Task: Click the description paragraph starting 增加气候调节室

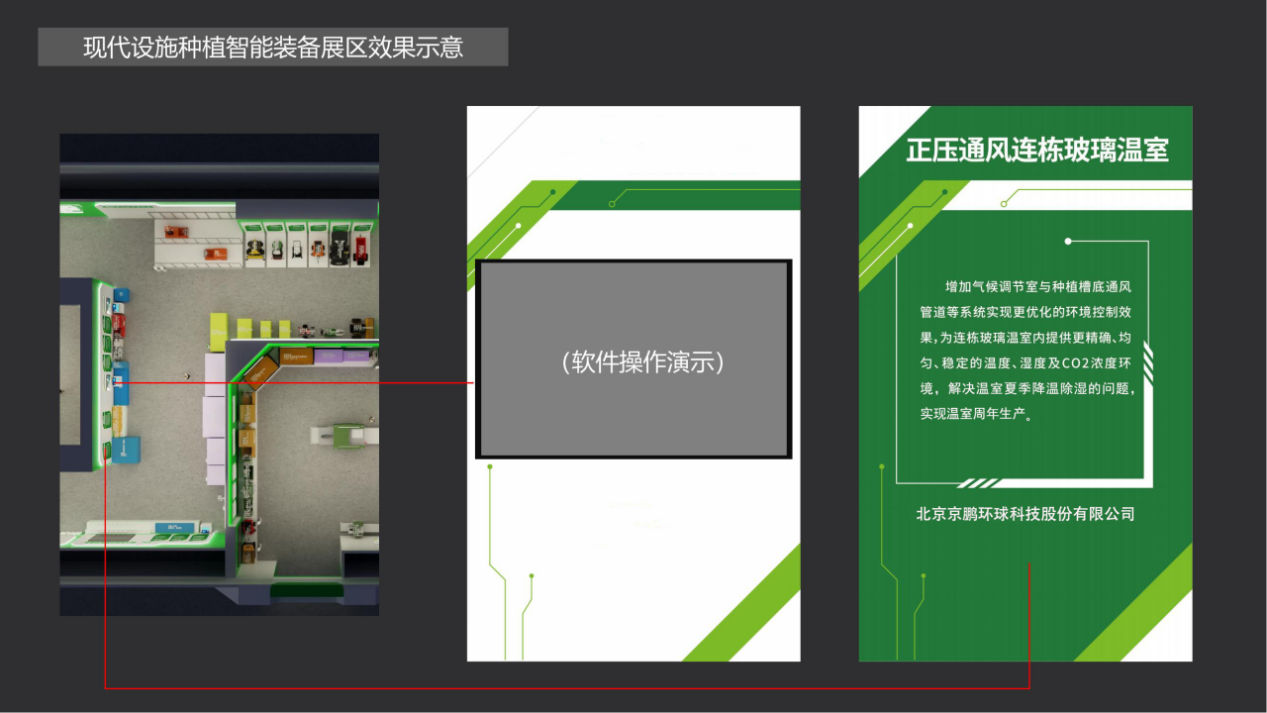Action: click(1028, 350)
